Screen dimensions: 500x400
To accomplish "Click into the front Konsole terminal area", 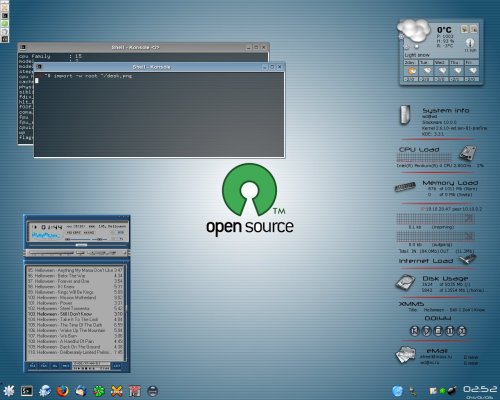I will tap(159, 114).
